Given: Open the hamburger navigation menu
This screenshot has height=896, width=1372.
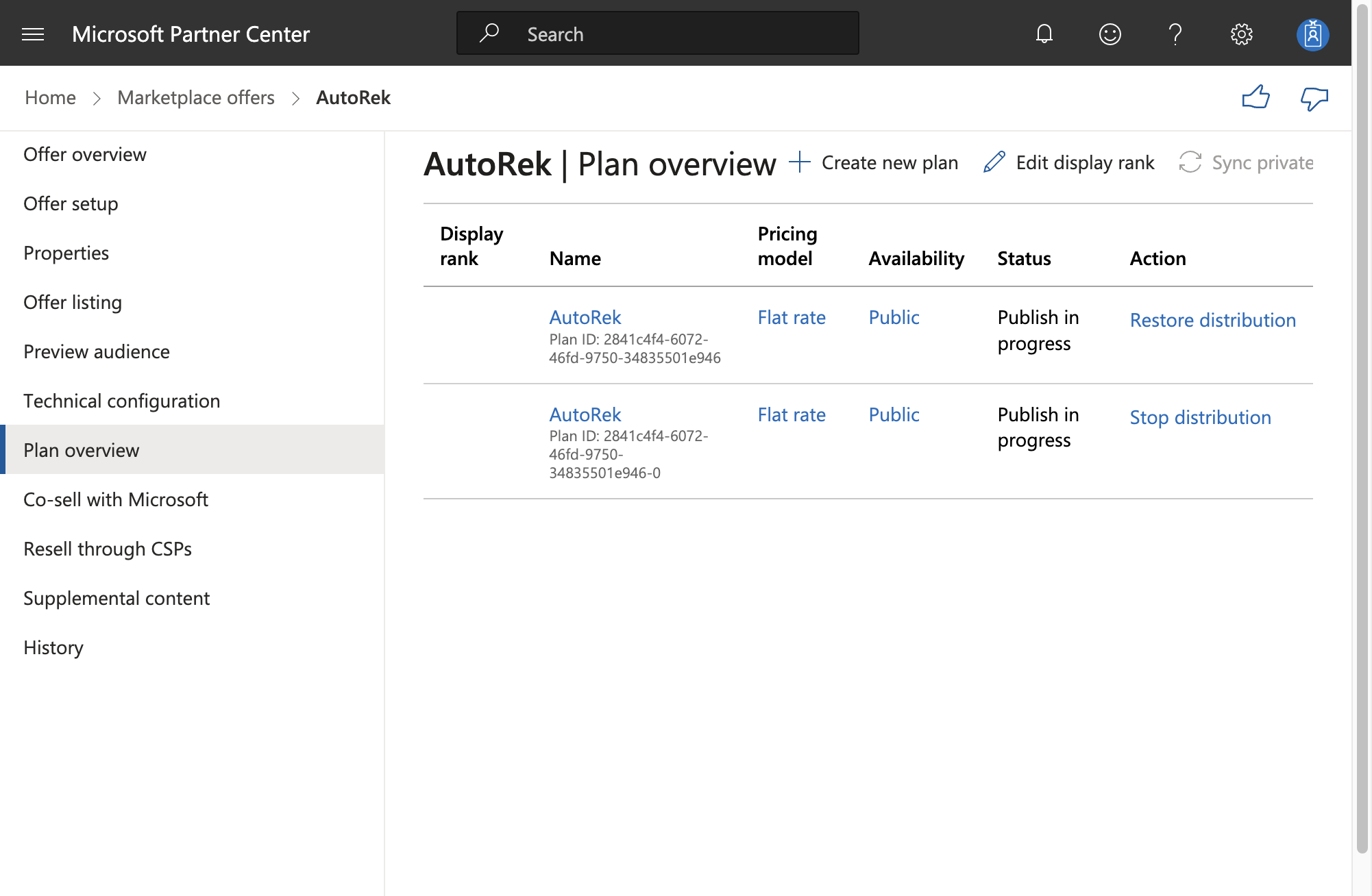Looking at the screenshot, I should coord(33,34).
